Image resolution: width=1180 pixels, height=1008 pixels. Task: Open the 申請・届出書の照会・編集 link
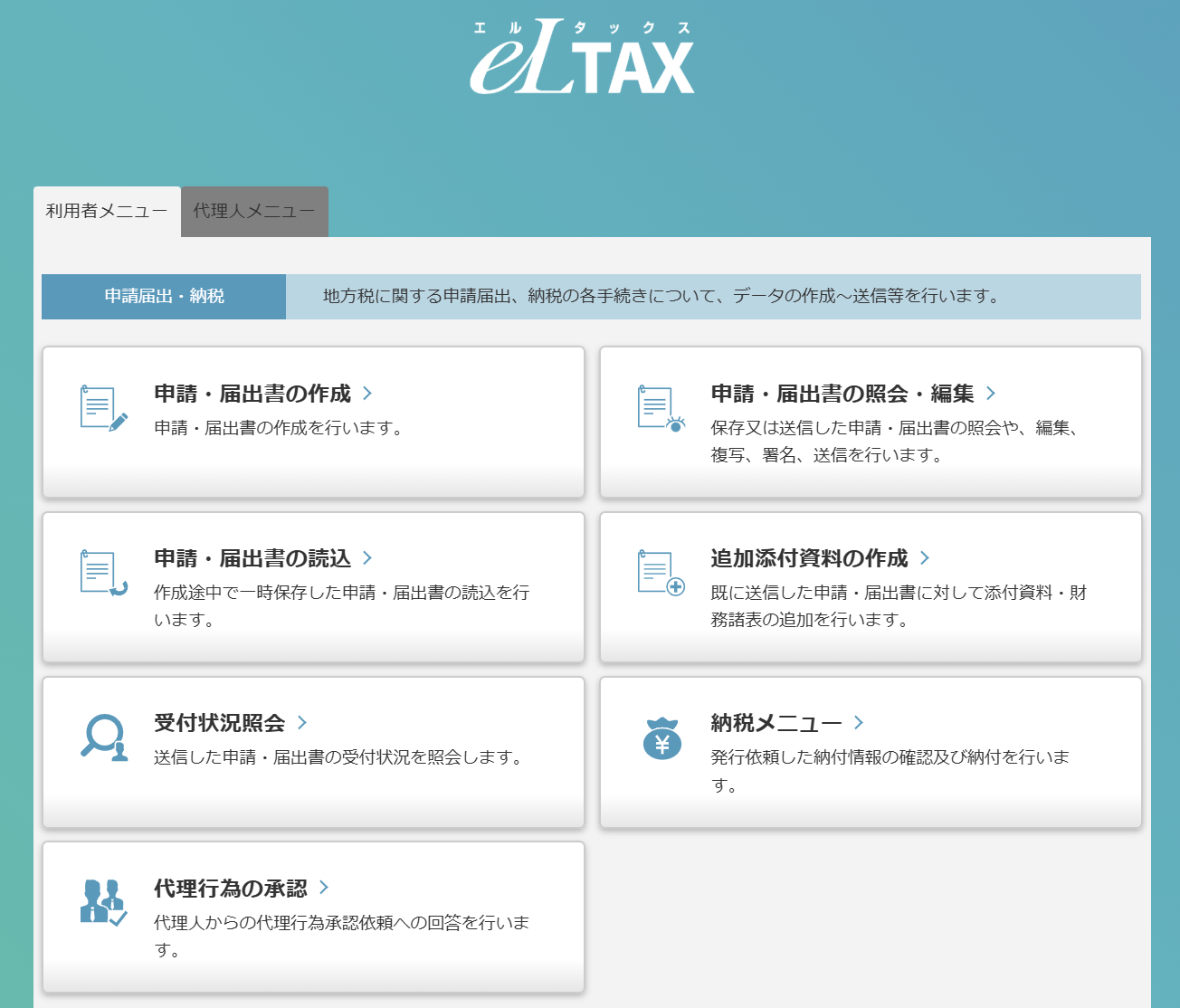[x=842, y=394]
